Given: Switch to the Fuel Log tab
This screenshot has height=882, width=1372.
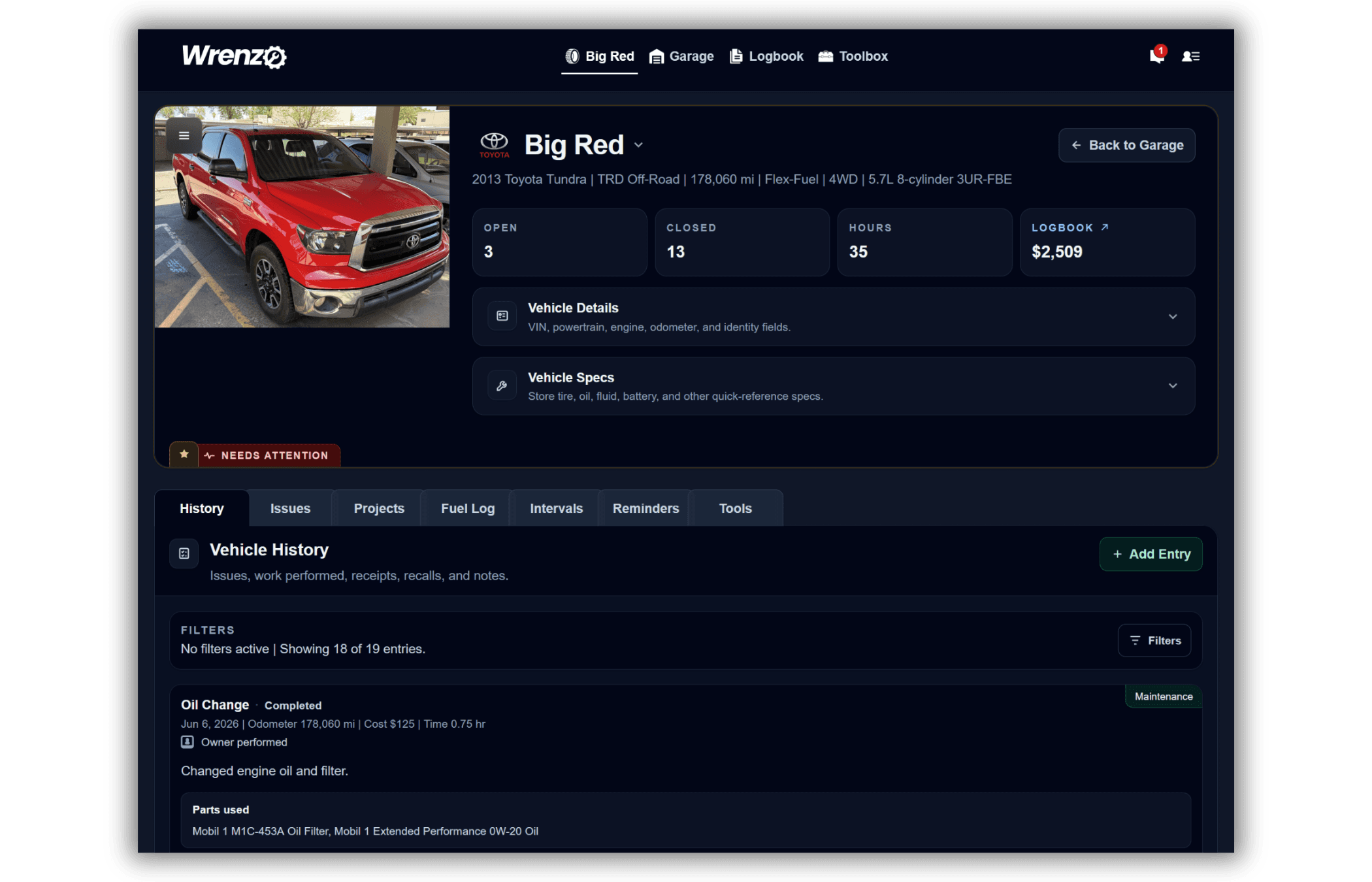Looking at the screenshot, I should coord(468,508).
